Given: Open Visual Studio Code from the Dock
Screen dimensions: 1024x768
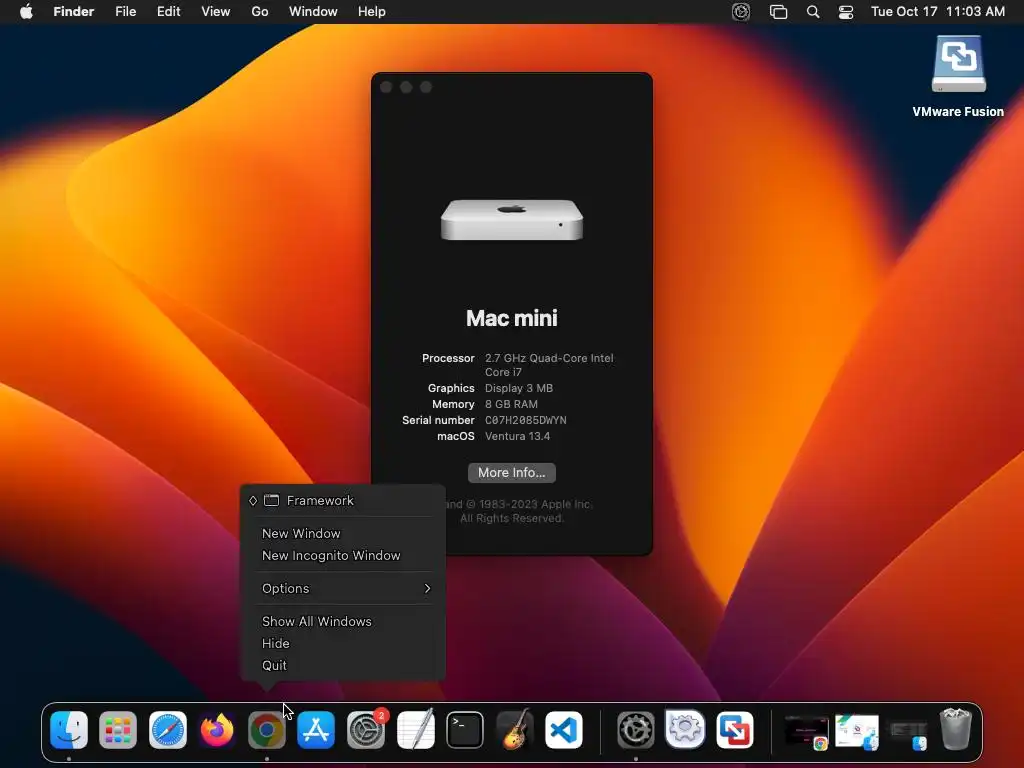Looking at the screenshot, I should [564, 729].
